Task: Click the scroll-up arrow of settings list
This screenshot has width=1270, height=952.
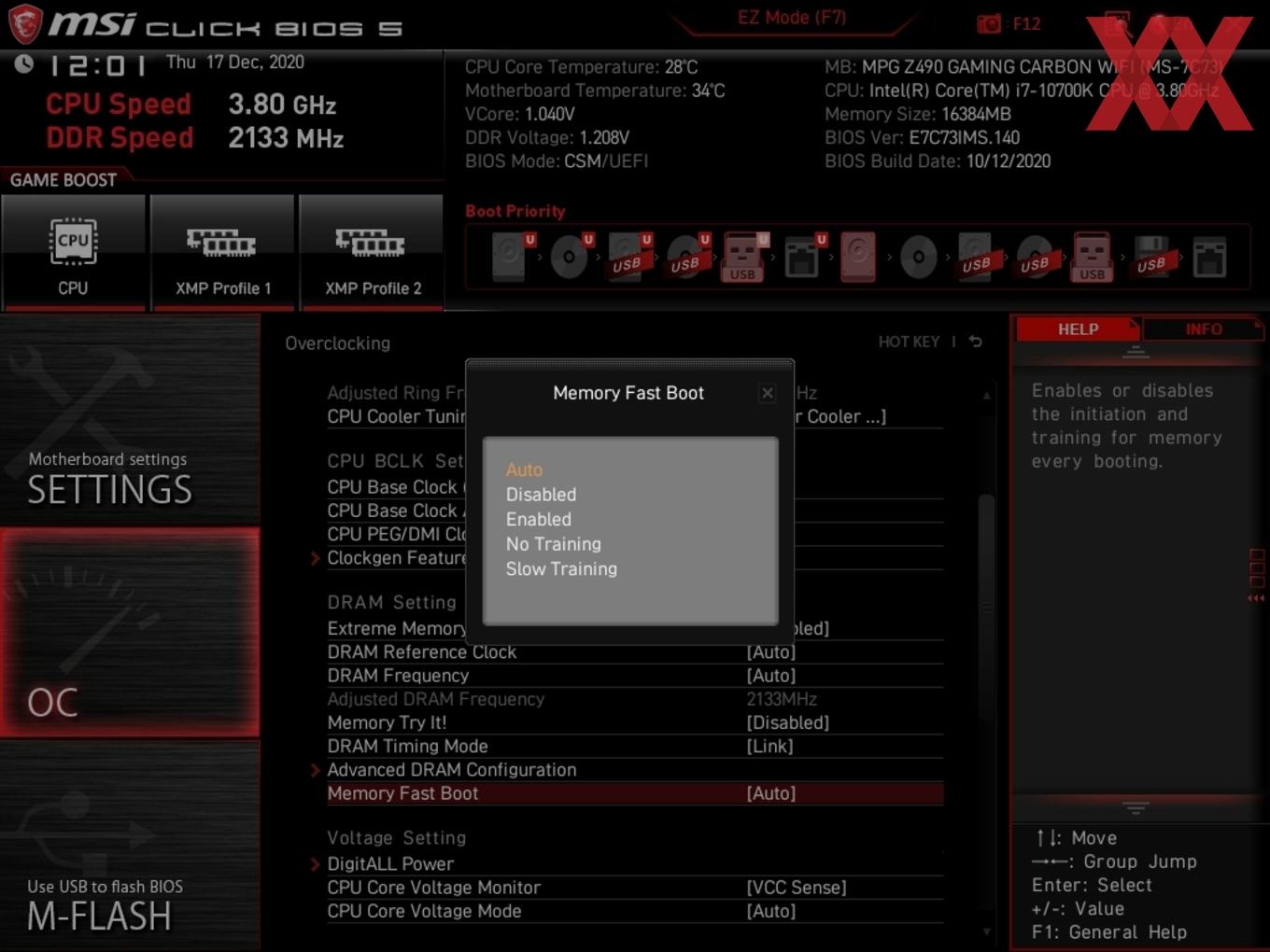Action: 986,395
